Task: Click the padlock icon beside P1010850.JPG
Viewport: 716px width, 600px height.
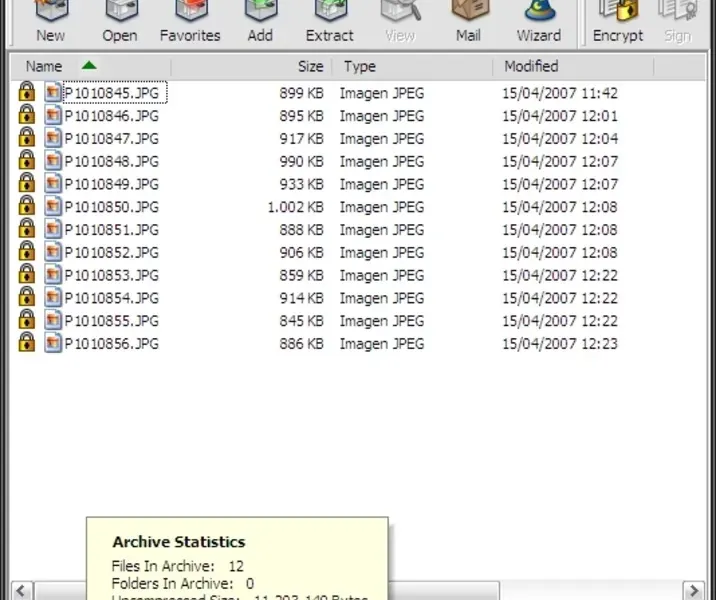Action: [x=27, y=205]
